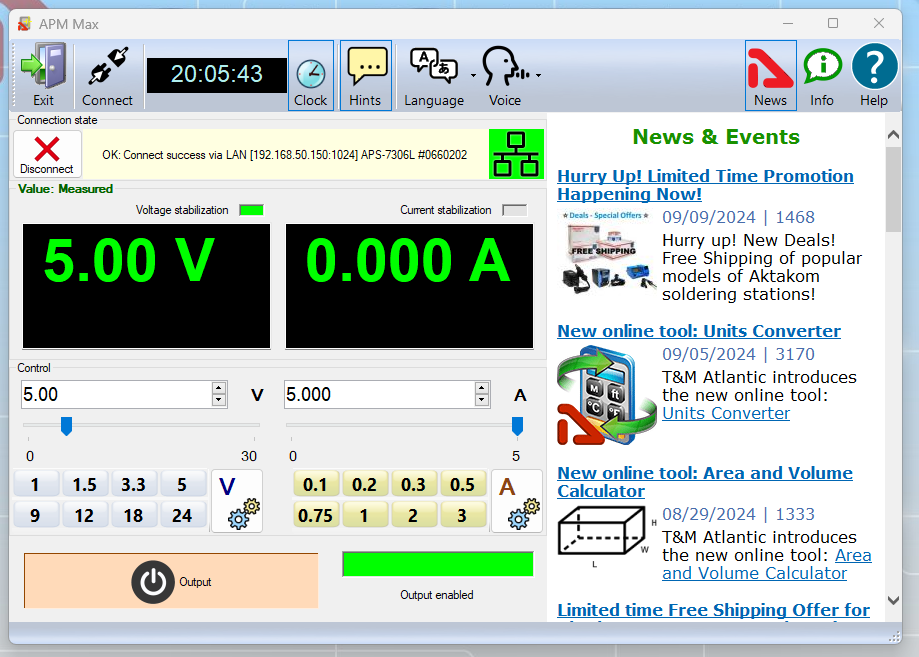
Task: Follow inline Area and Volume Calculator link
Action: click(x=767, y=564)
